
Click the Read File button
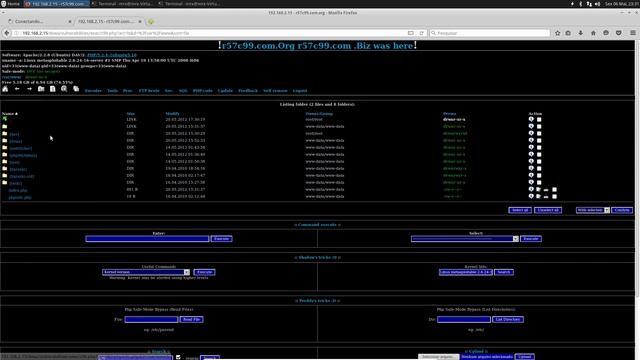pos(191,320)
